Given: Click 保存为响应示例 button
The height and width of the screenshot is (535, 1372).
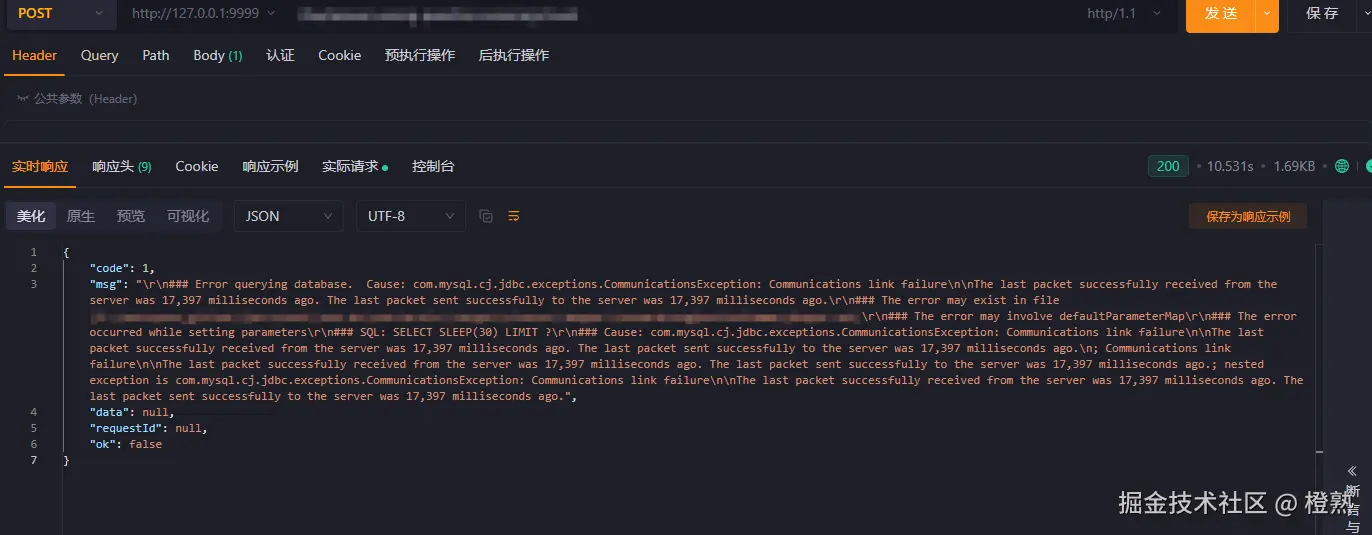Looking at the screenshot, I should (x=1248, y=216).
